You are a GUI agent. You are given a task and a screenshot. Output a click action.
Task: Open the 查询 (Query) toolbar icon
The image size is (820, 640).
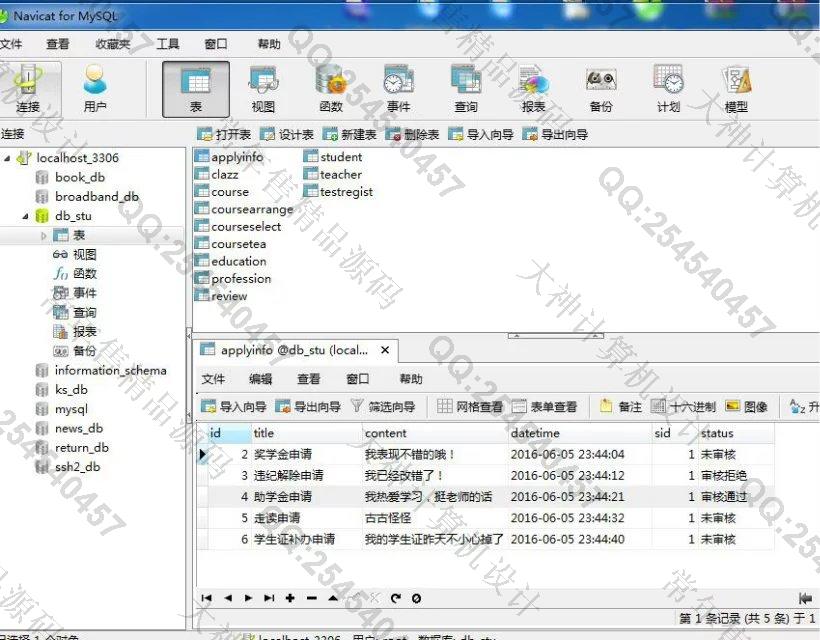(466, 89)
